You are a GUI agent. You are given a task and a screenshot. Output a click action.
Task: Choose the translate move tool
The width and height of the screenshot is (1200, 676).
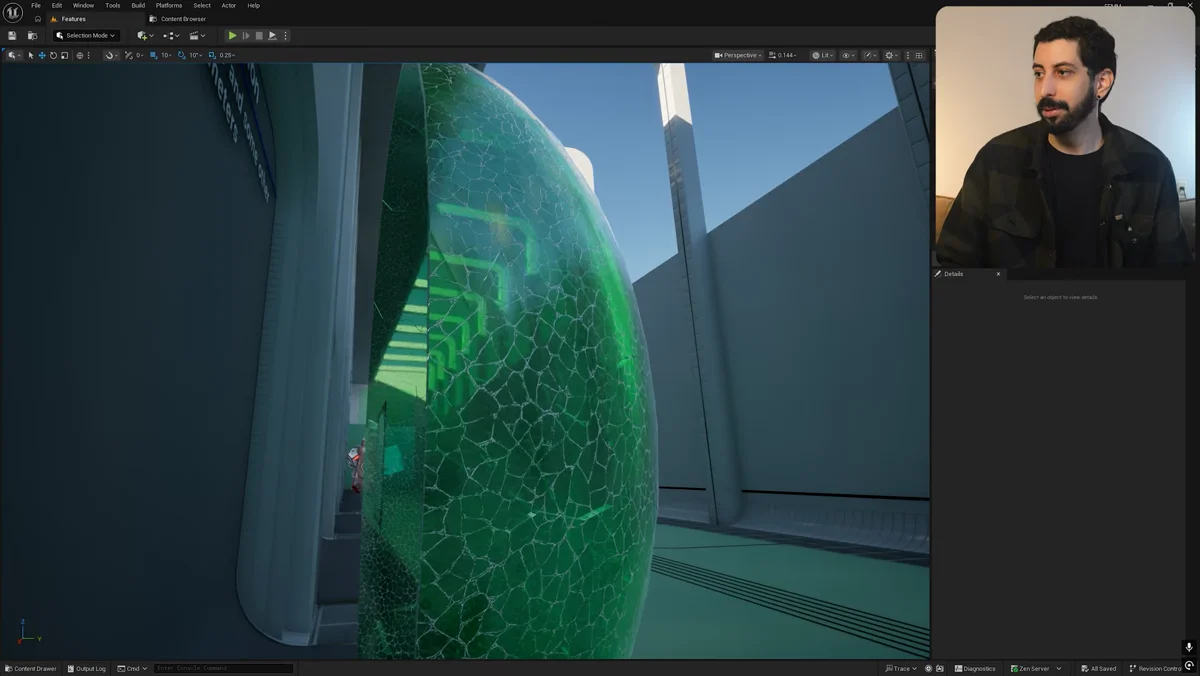(42, 55)
